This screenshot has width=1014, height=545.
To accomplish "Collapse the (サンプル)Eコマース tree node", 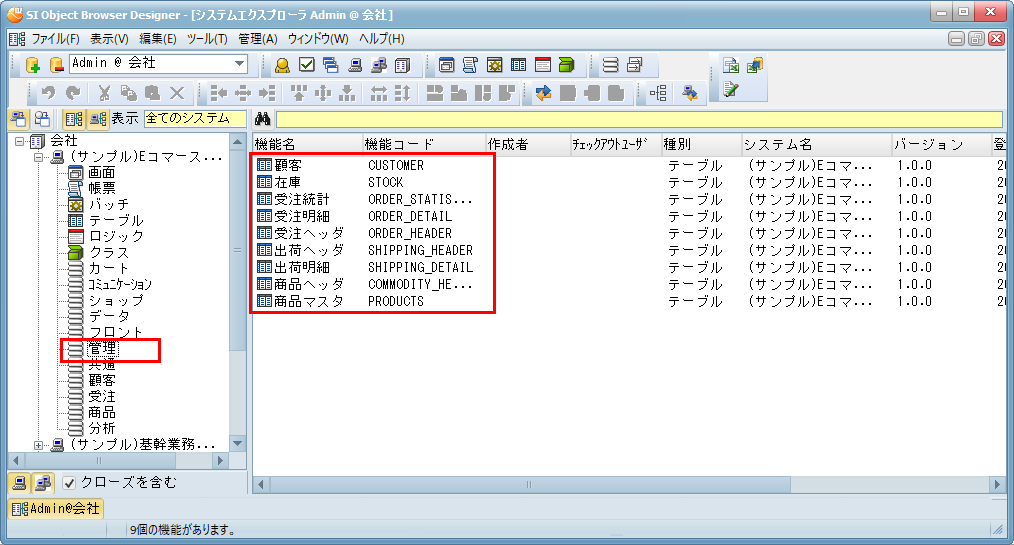I will click(39, 157).
